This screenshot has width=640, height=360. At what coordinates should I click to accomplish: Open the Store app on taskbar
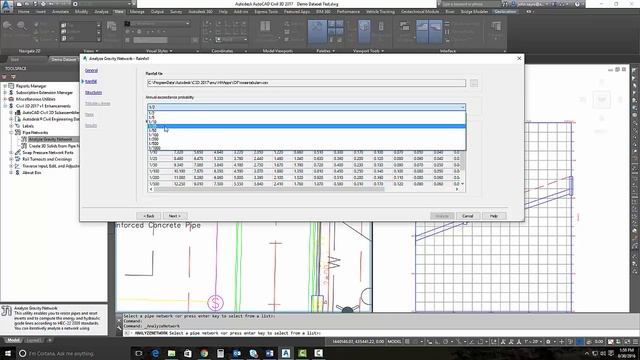tap(188, 353)
